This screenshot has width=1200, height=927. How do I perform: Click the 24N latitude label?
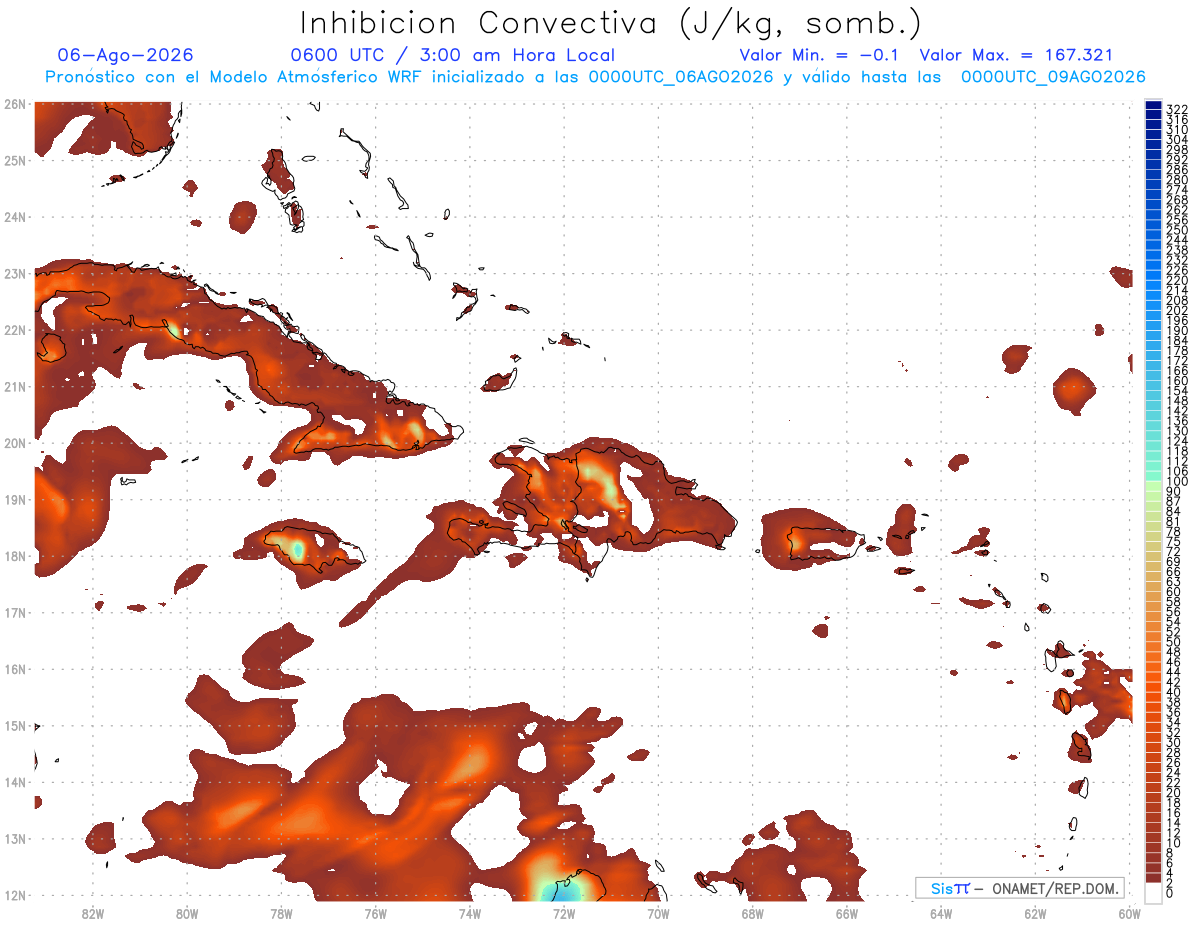pyautogui.click(x=14, y=217)
